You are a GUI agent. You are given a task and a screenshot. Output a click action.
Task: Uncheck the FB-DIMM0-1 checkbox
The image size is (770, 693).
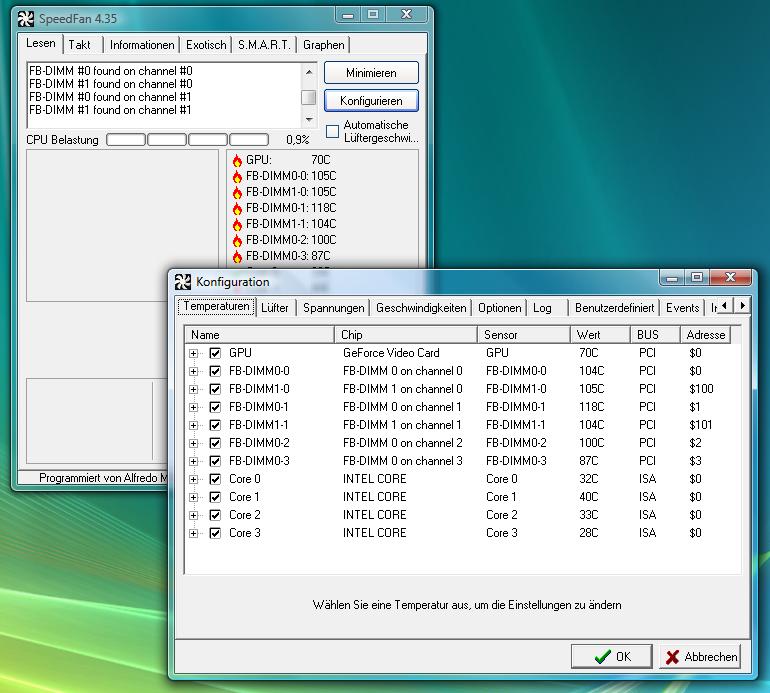(215, 407)
